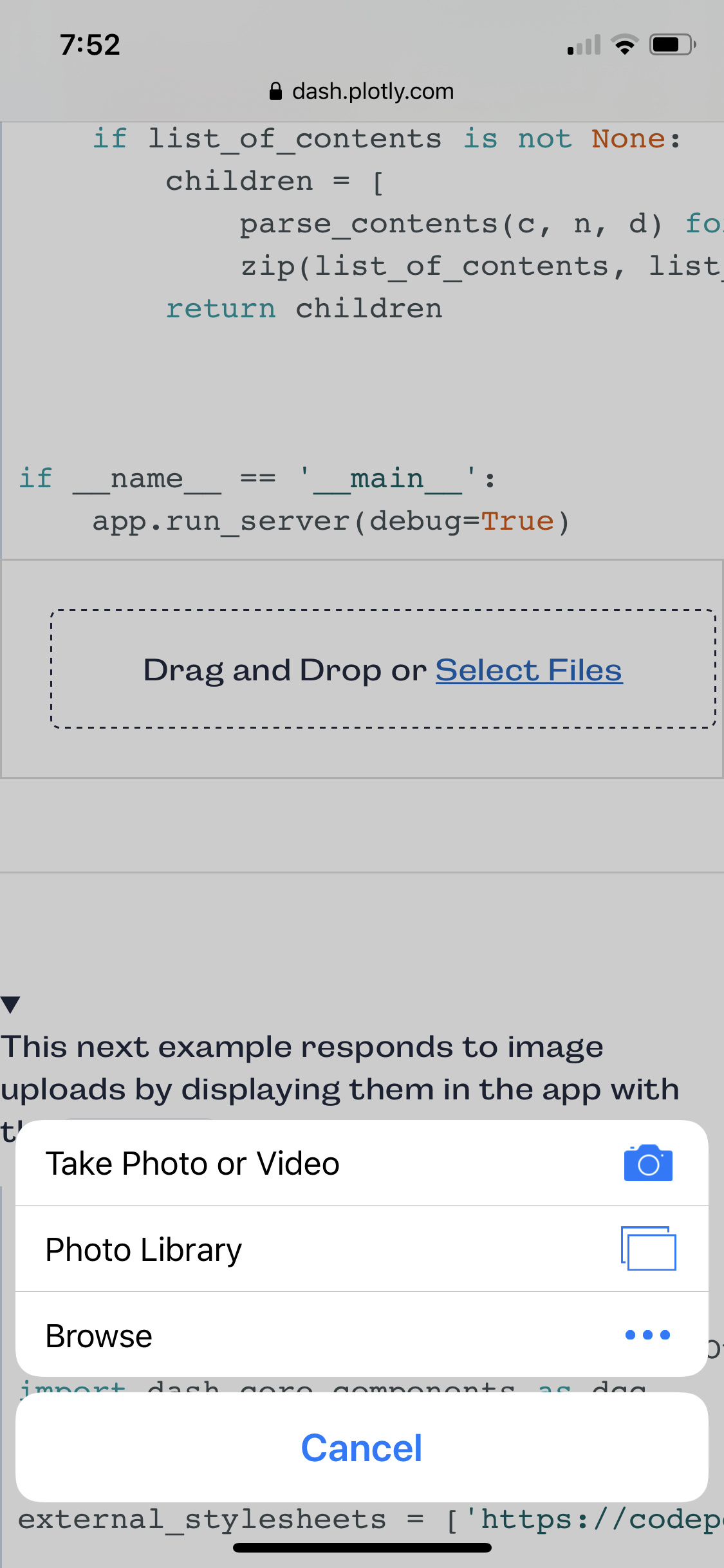The width and height of the screenshot is (724, 1568).
Task: Tap the app.run_server(debug=True) code line
Action: tap(331, 521)
